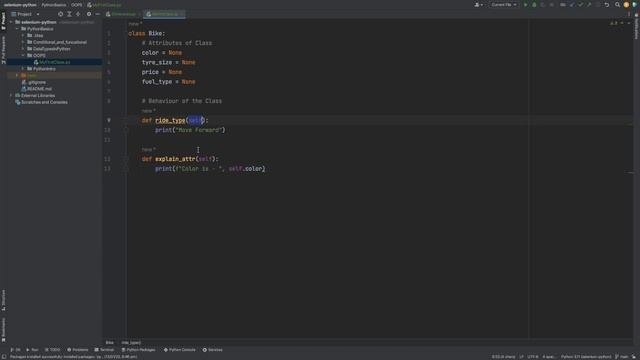Click the orange avatar icon at top right
The width and height of the screenshot is (640, 360).
pos(626,5)
